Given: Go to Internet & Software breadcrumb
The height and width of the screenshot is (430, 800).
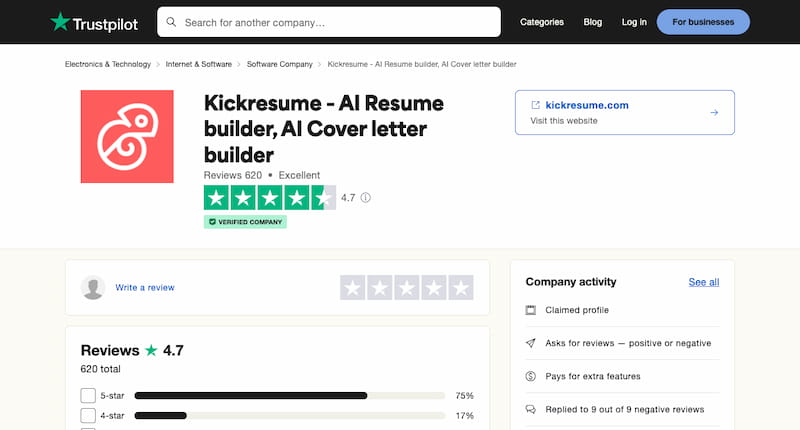Looking at the screenshot, I should tap(198, 64).
